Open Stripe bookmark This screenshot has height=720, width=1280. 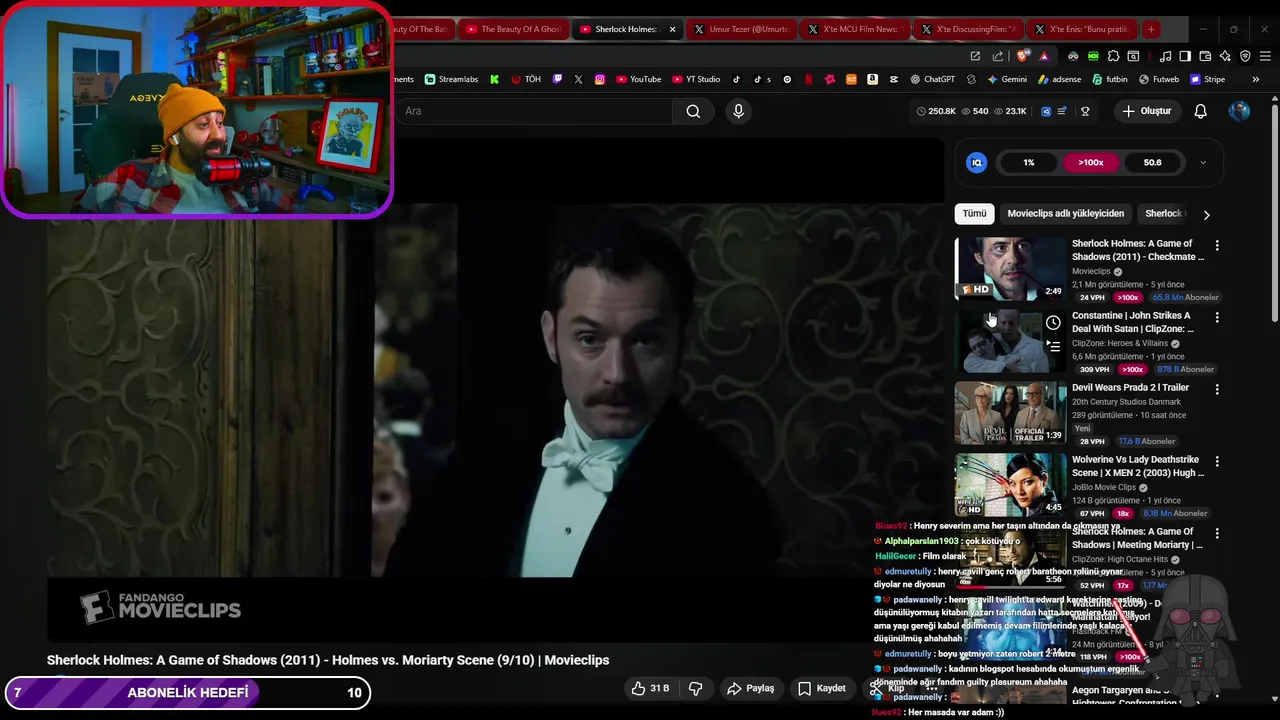pos(1207,79)
